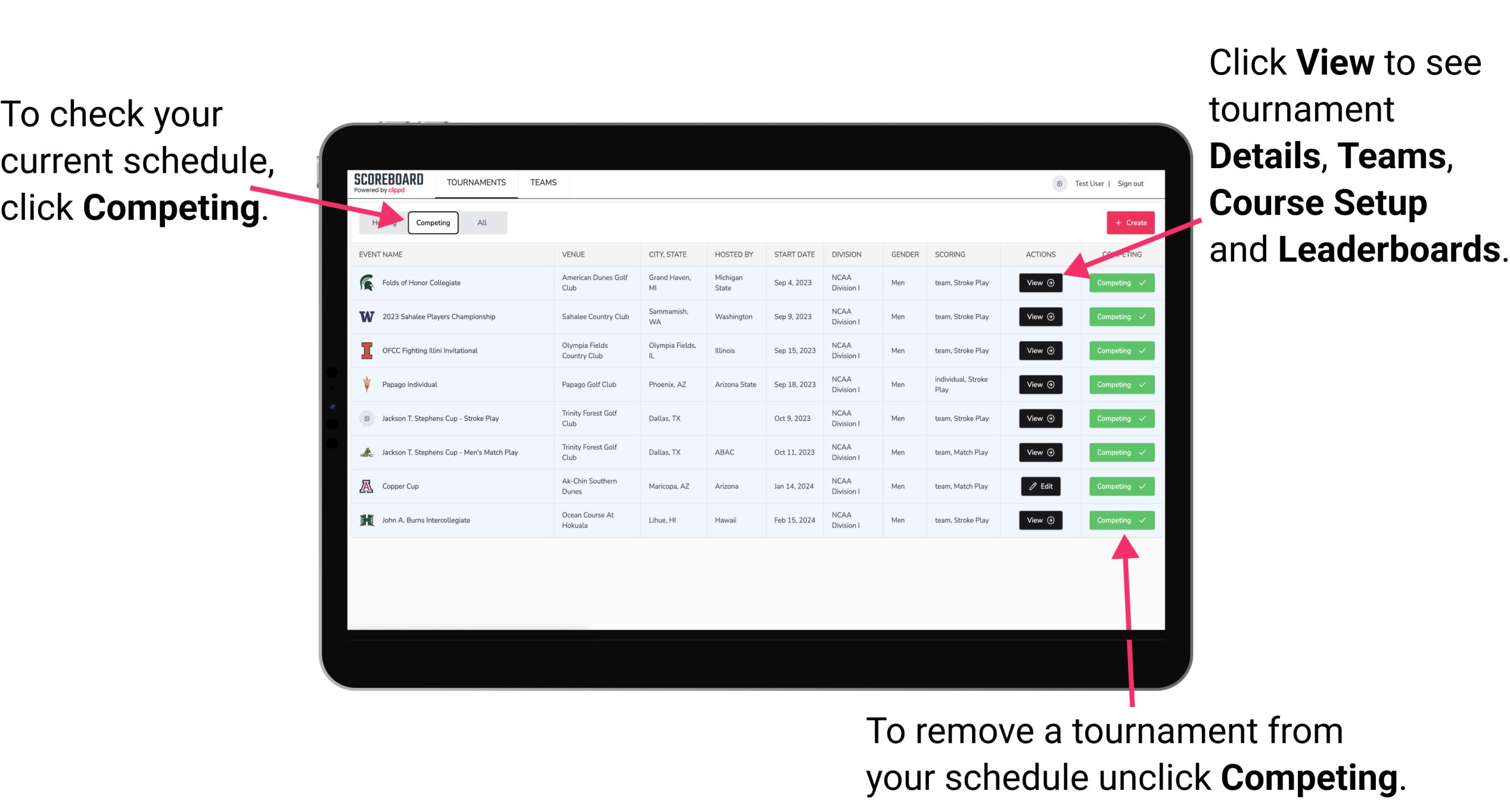Click the View icon for Papago Individual
The width and height of the screenshot is (1510, 812).
1040,384
